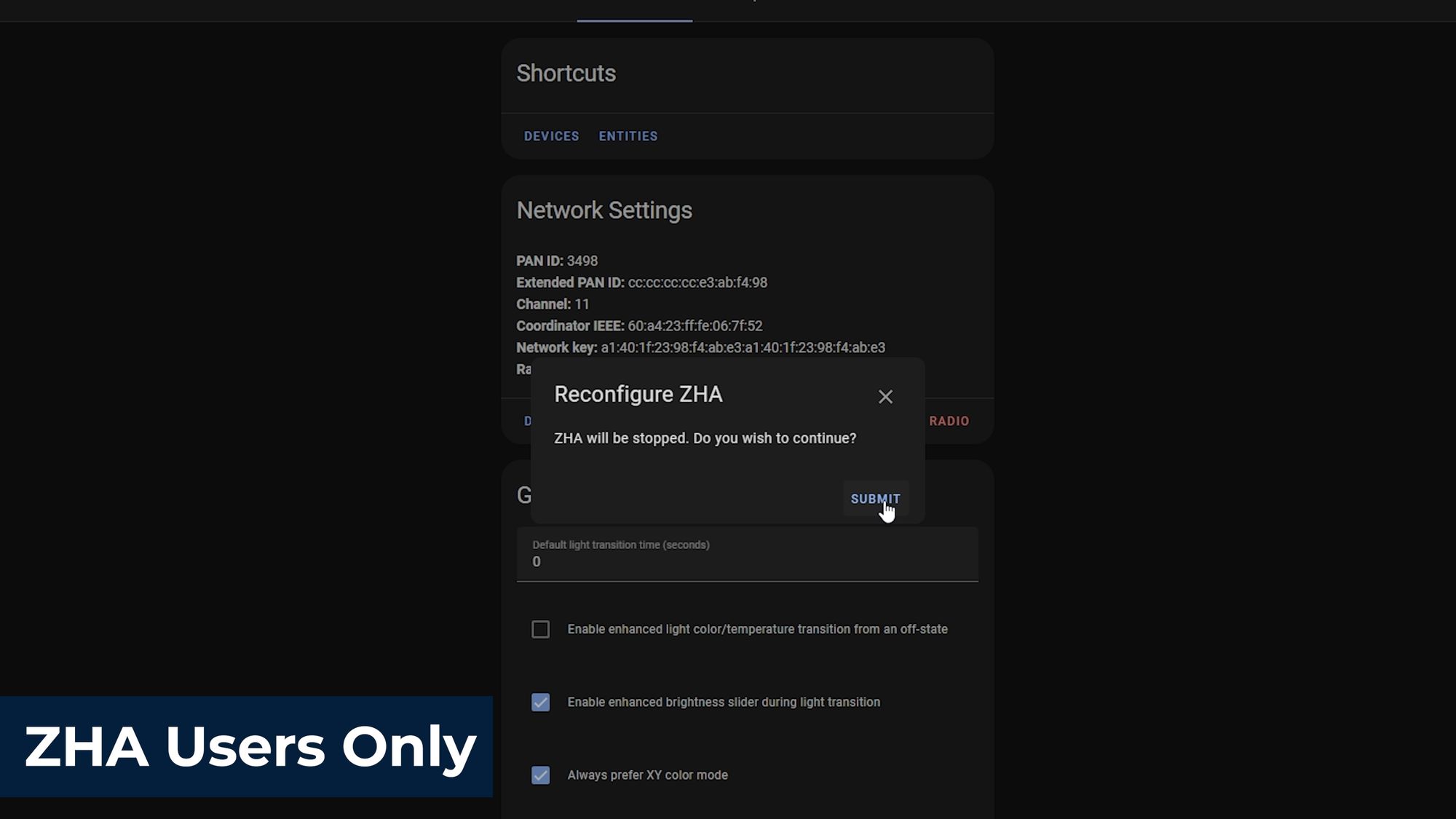The image size is (1456, 819).
Task: Submit the Reconfigure ZHA dialog
Action: 876,499
